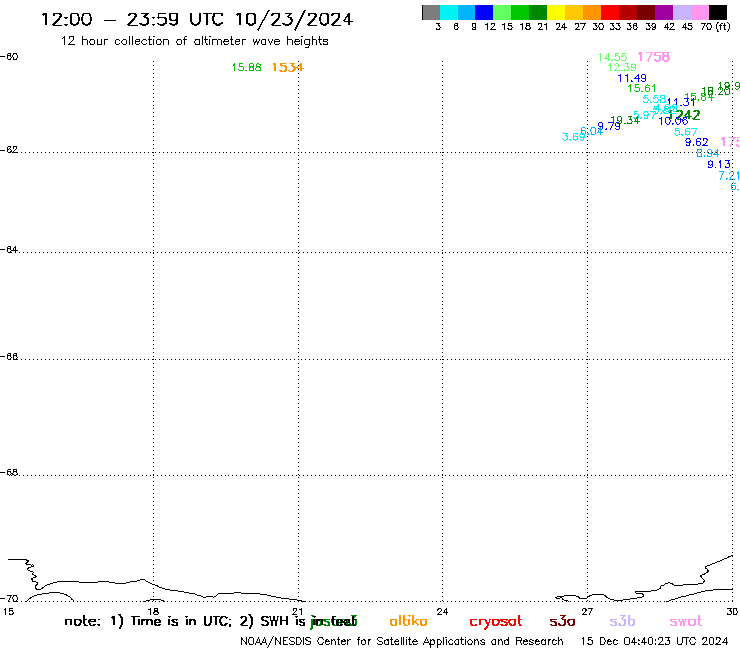
Task: Click the light green value 12.39
Action: click(622, 68)
